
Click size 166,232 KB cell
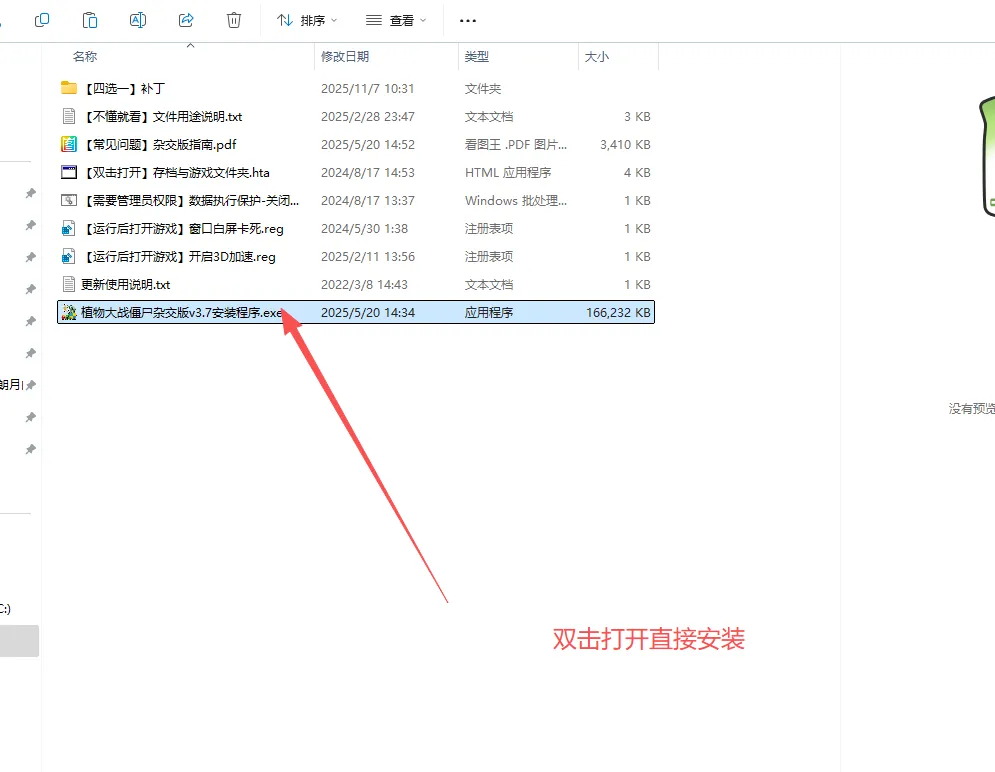[x=618, y=312]
